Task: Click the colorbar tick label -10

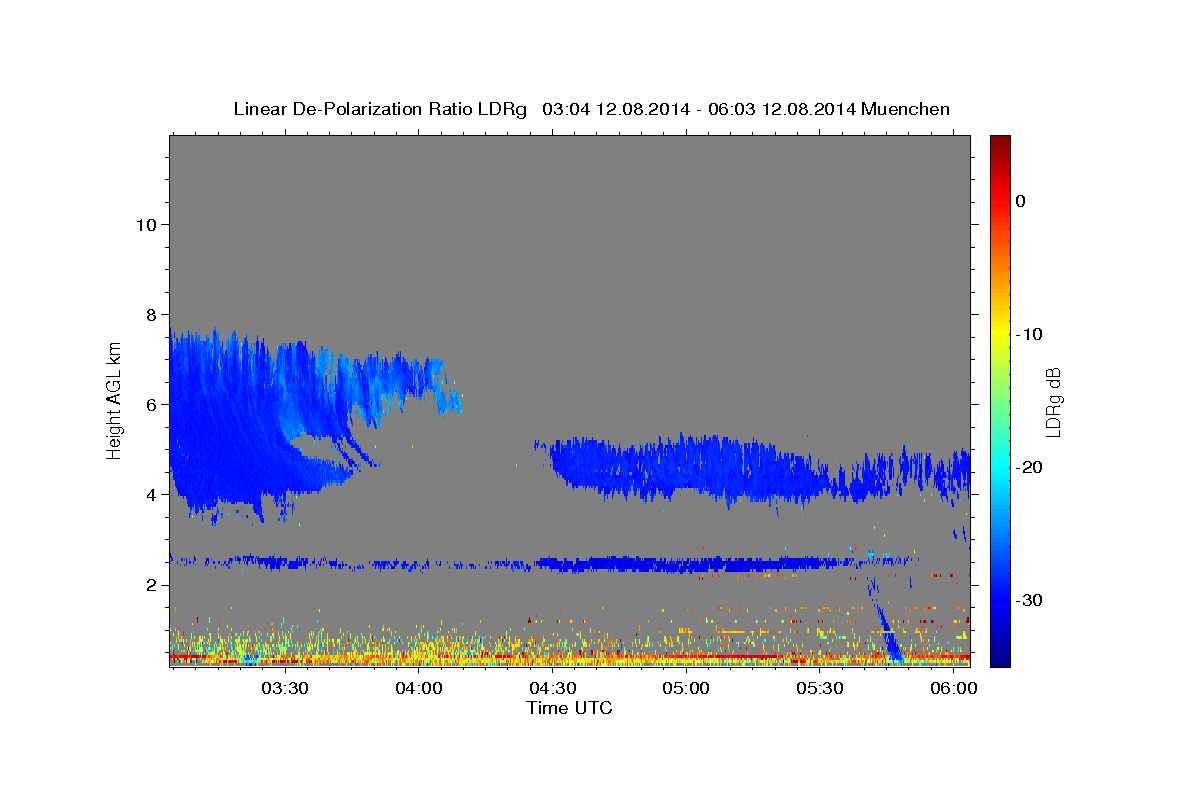Action: [x=1030, y=334]
